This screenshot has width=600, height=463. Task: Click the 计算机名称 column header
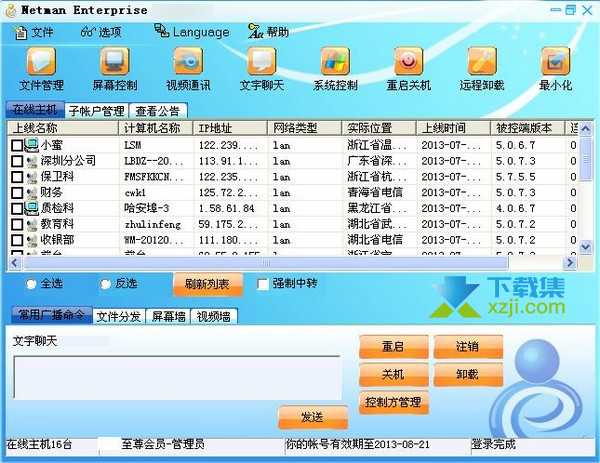coord(156,128)
